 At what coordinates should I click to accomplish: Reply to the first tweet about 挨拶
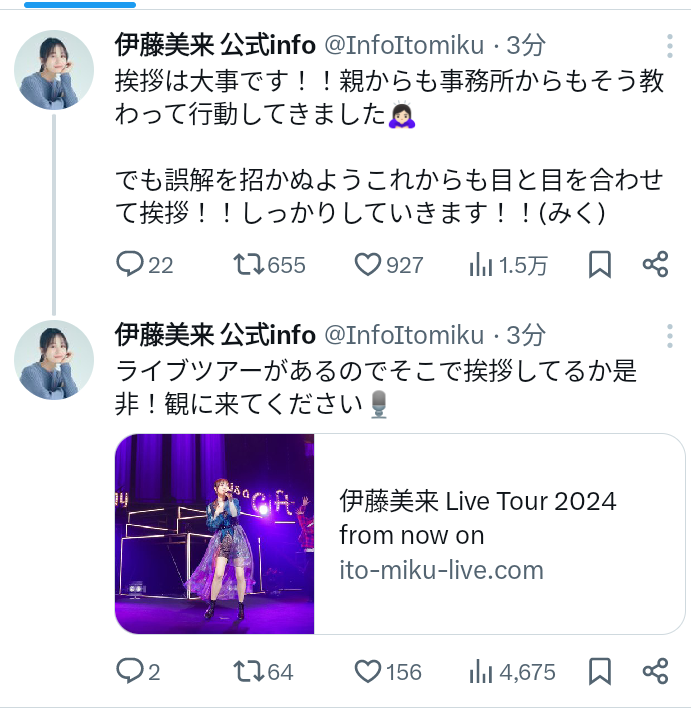click(x=131, y=264)
